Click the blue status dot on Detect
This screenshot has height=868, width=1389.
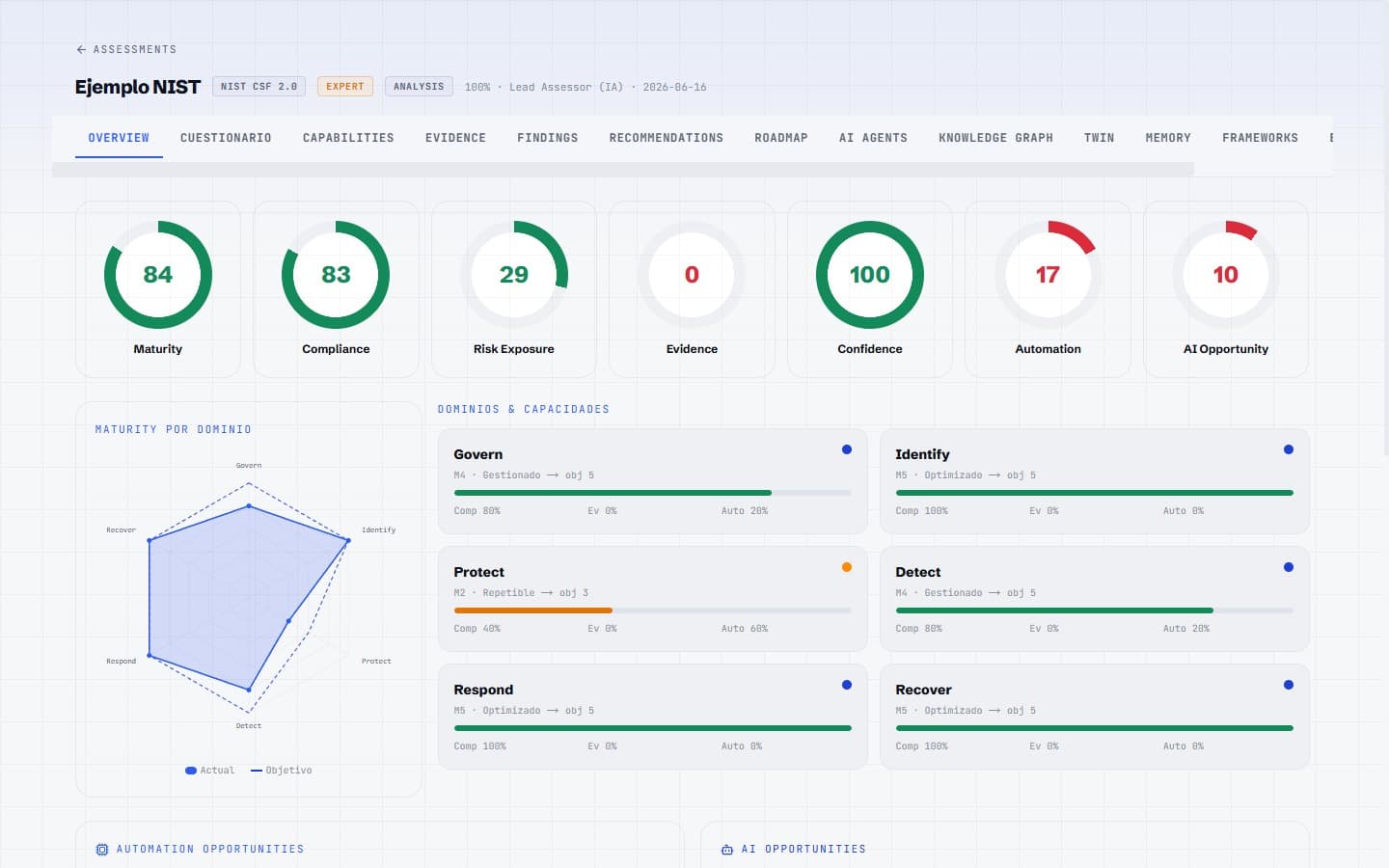click(x=1289, y=567)
